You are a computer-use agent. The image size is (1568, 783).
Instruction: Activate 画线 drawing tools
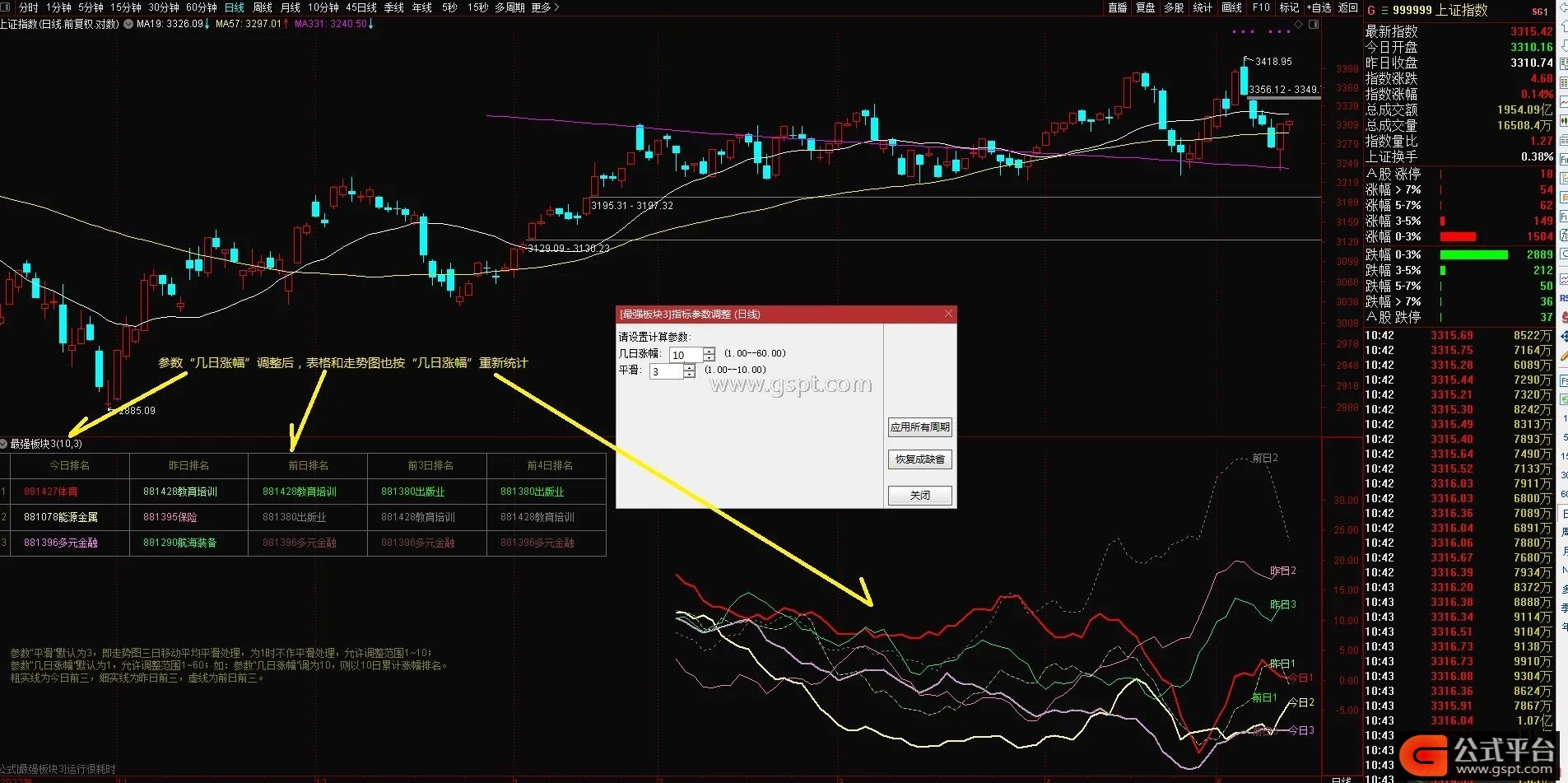click(1232, 7)
